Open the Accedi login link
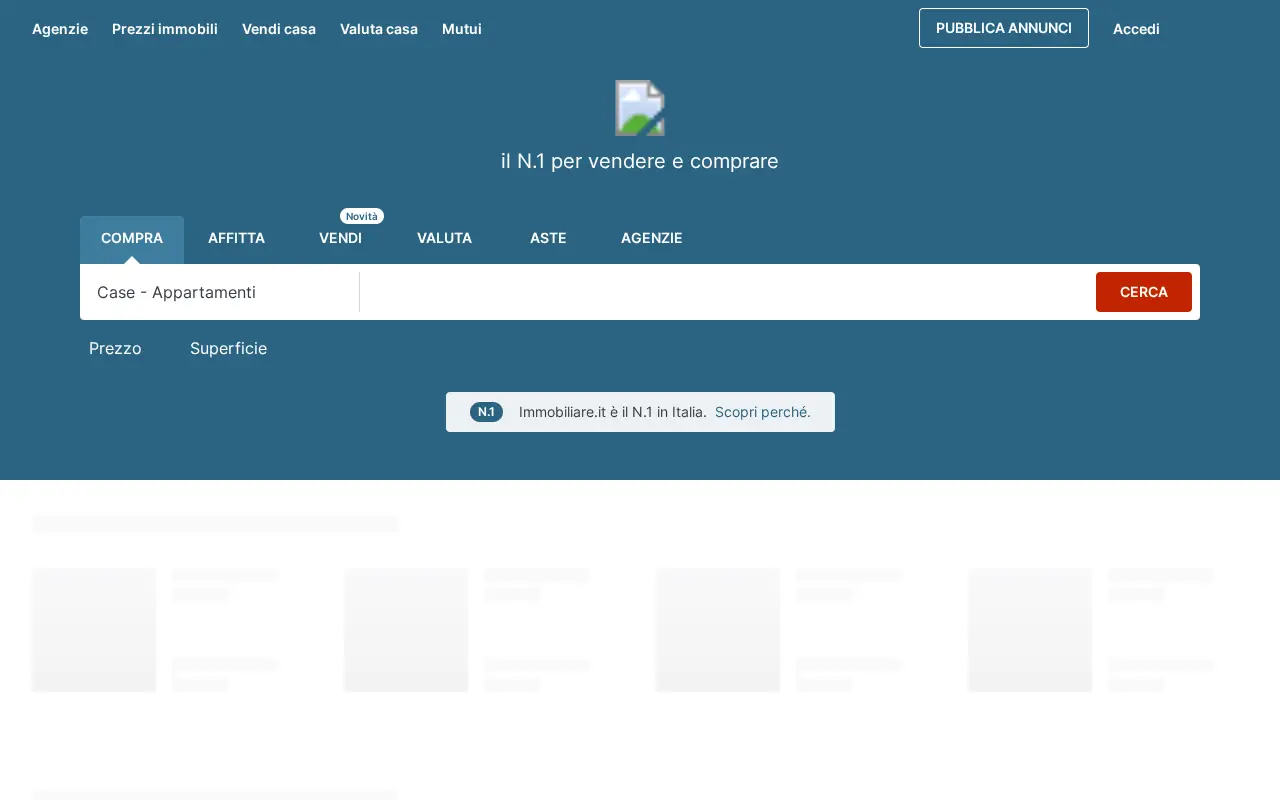The image size is (1280, 800). (x=1136, y=29)
